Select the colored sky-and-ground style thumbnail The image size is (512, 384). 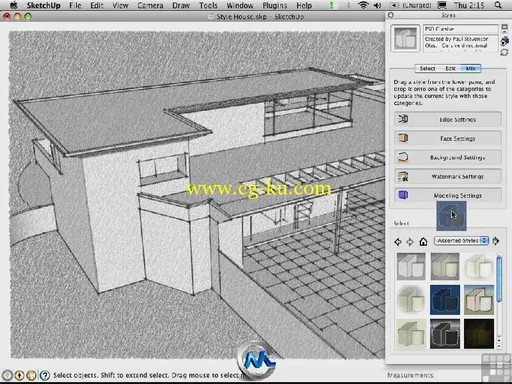(479, 299)
